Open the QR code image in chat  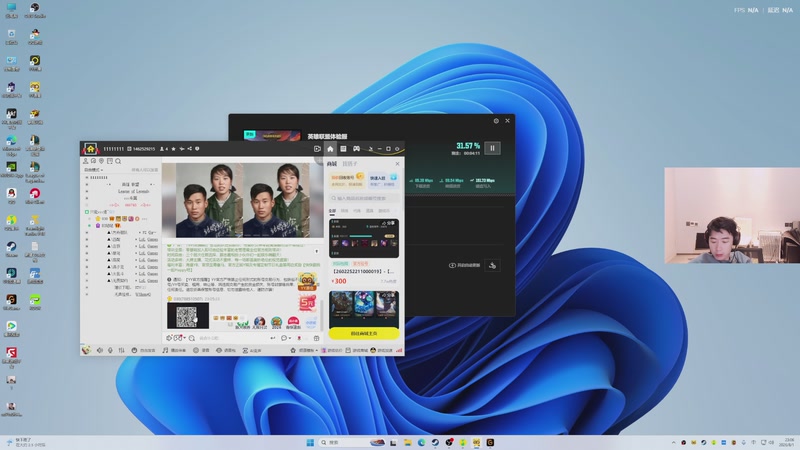pyautogui.click(x=188, y=315)
